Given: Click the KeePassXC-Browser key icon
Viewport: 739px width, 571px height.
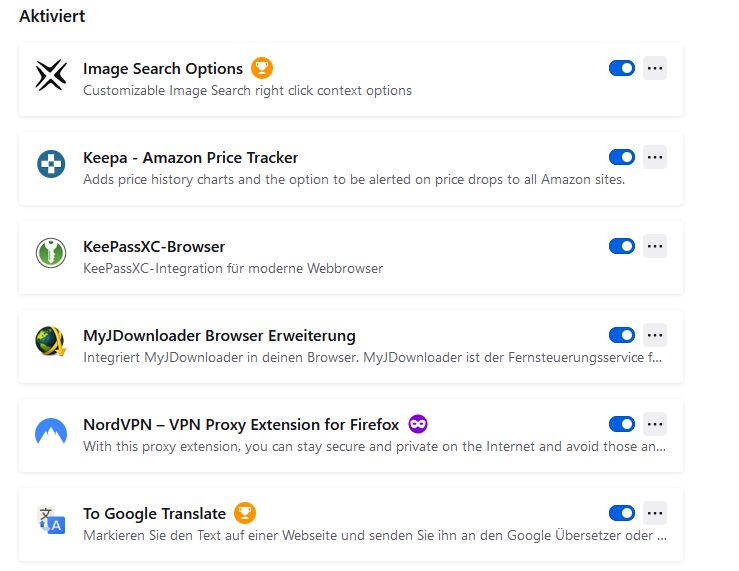Looking at the screenshot, I should [51, 254].
